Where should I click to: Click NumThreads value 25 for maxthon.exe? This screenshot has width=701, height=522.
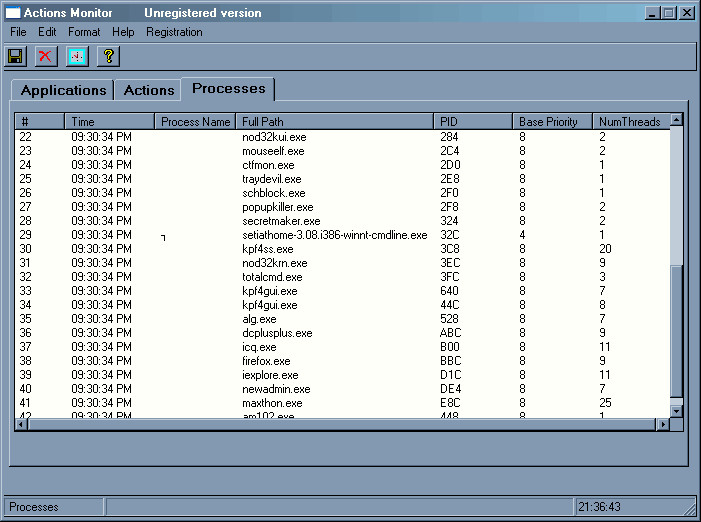pyautogui.click(x=605, y=403)
